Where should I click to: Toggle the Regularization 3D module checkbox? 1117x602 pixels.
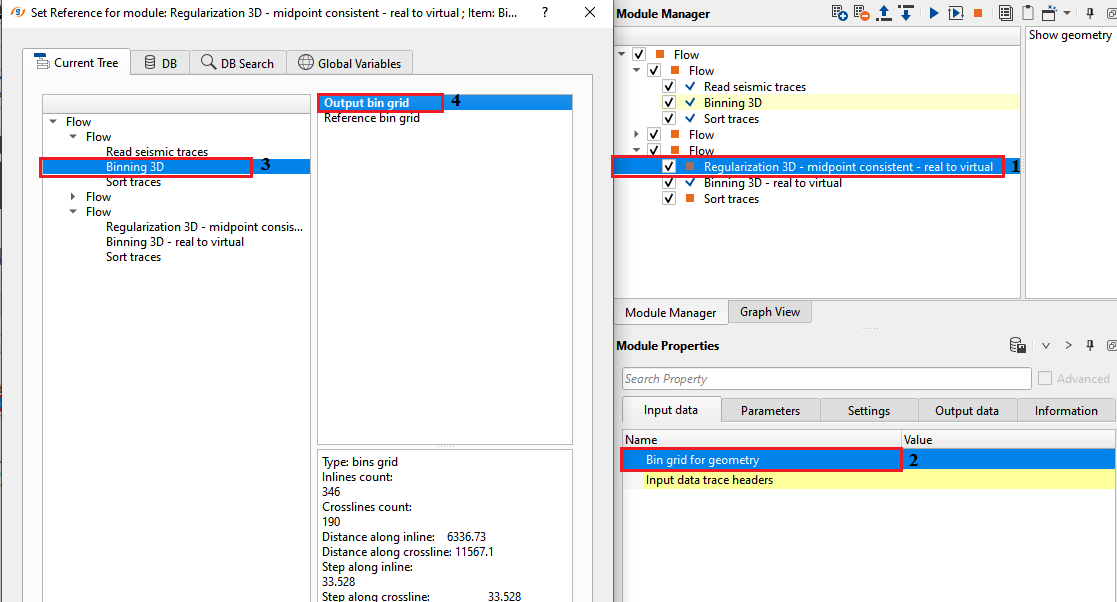(668, 166)
